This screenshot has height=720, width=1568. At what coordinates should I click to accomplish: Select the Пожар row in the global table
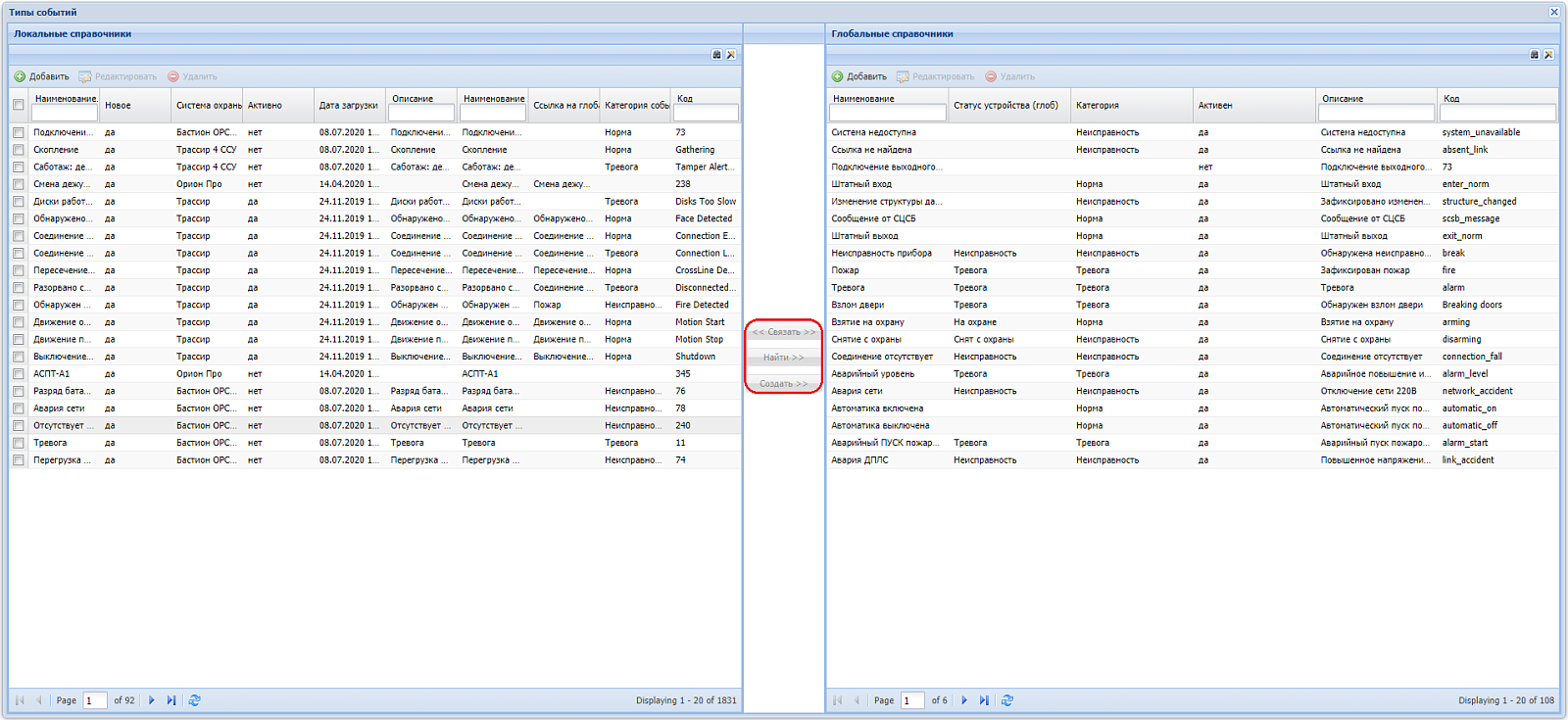[1192, 270]
